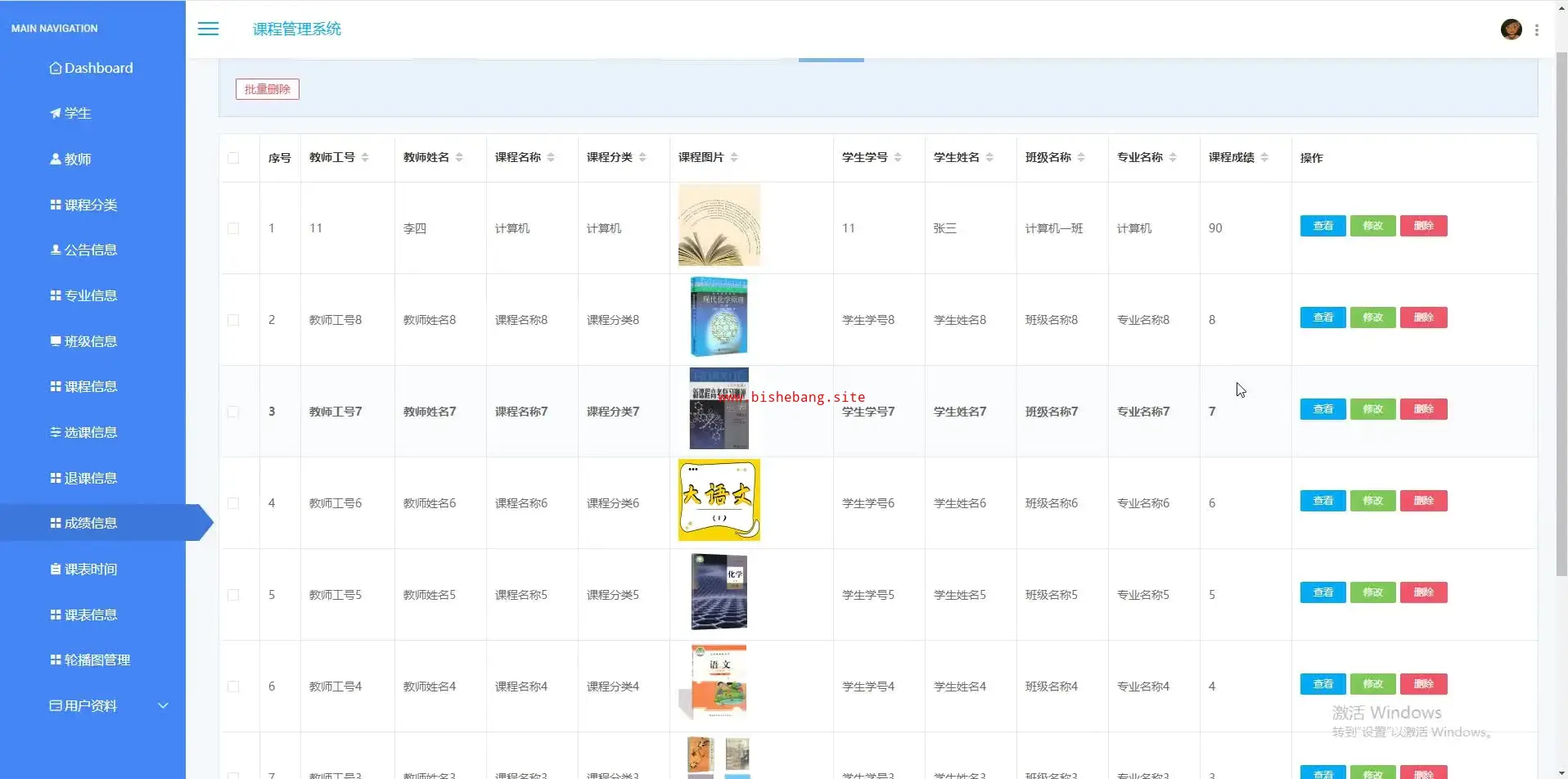Viewport: 1568px width, 779px height.
Task: Sort by 班级名称 column arrows
Action: 1081,157
